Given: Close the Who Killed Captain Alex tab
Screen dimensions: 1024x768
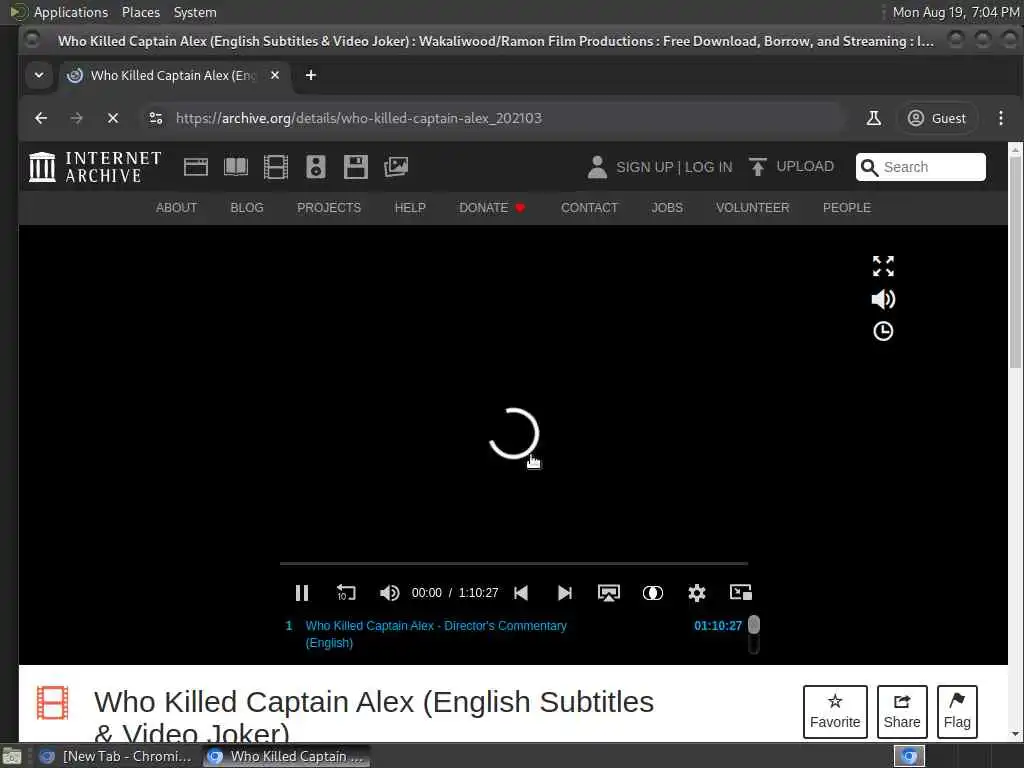Looking at the screenshot, I should point(275,75).
